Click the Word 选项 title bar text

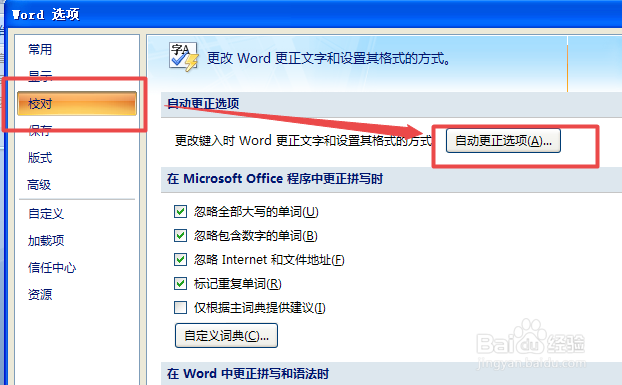(x=46, y=15)
